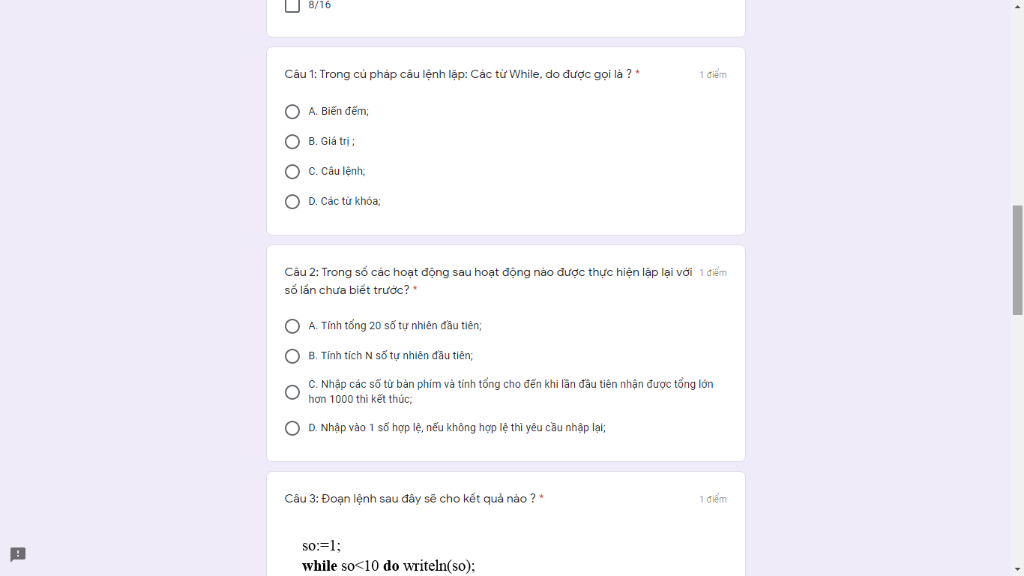Choose option D. Các từ khóa

click(292, 202)
